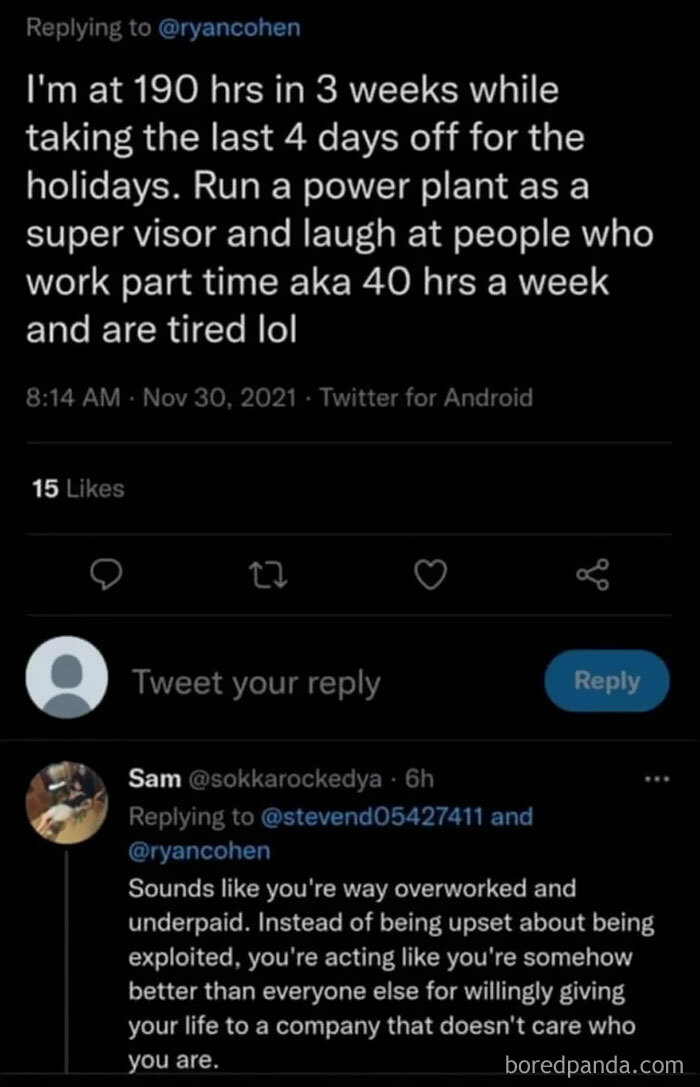The width and height of the screenshot is (700, 1087).
Task: Click the Tweet your reply field
Action: (255, 681)
